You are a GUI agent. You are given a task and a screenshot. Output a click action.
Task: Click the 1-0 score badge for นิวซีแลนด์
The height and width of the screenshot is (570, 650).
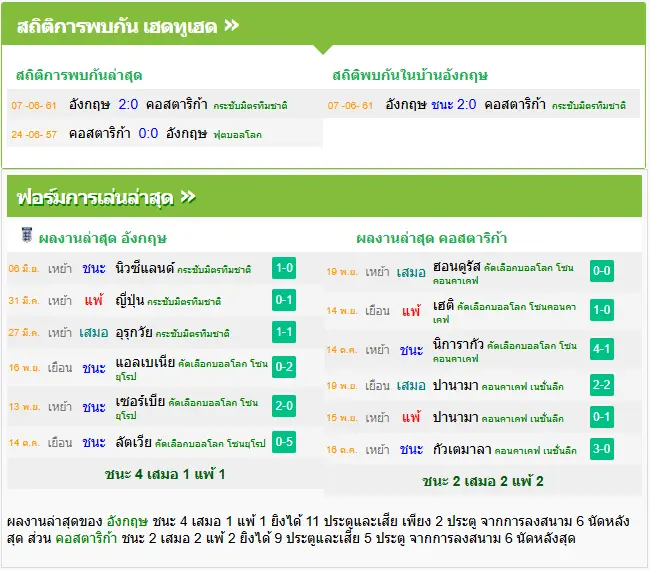click(x=284, y=268)
